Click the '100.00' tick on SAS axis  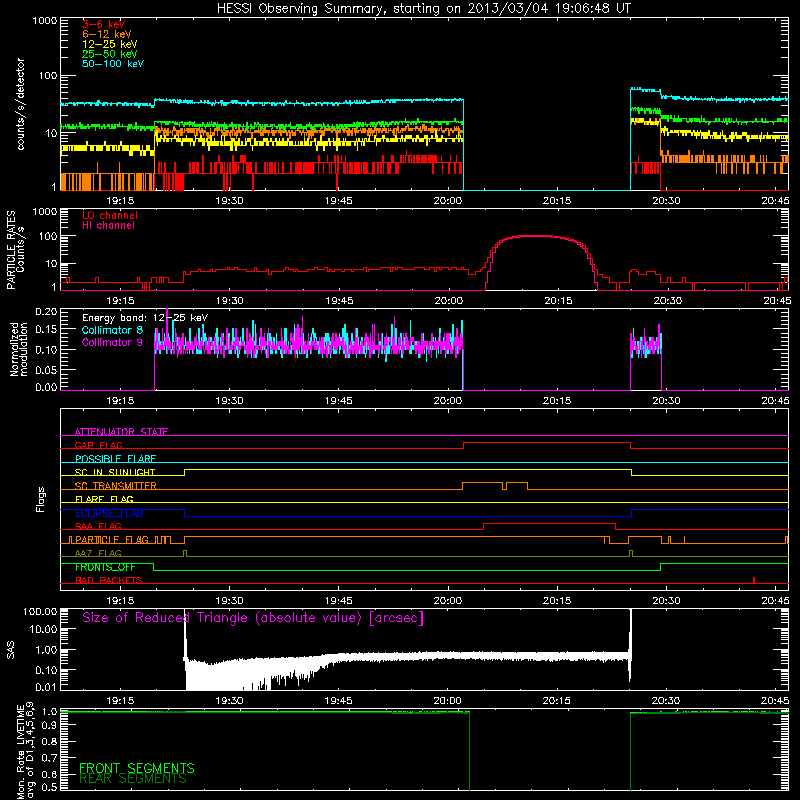pos(40,611)
